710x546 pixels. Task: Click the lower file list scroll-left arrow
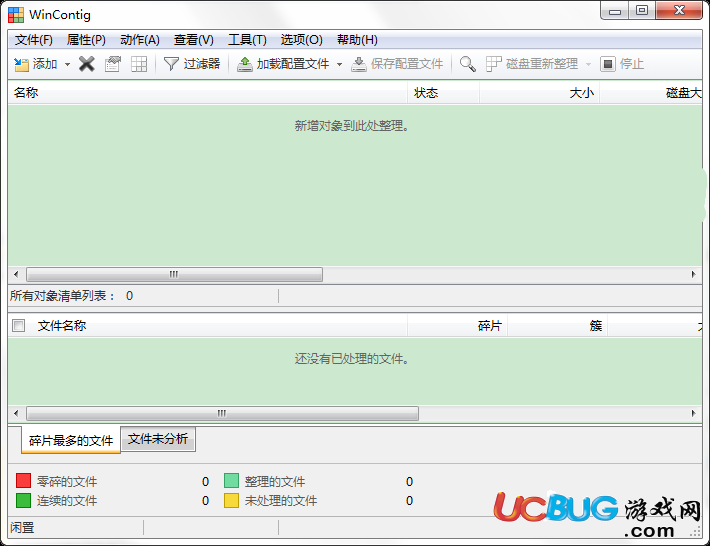coord(16,413)
